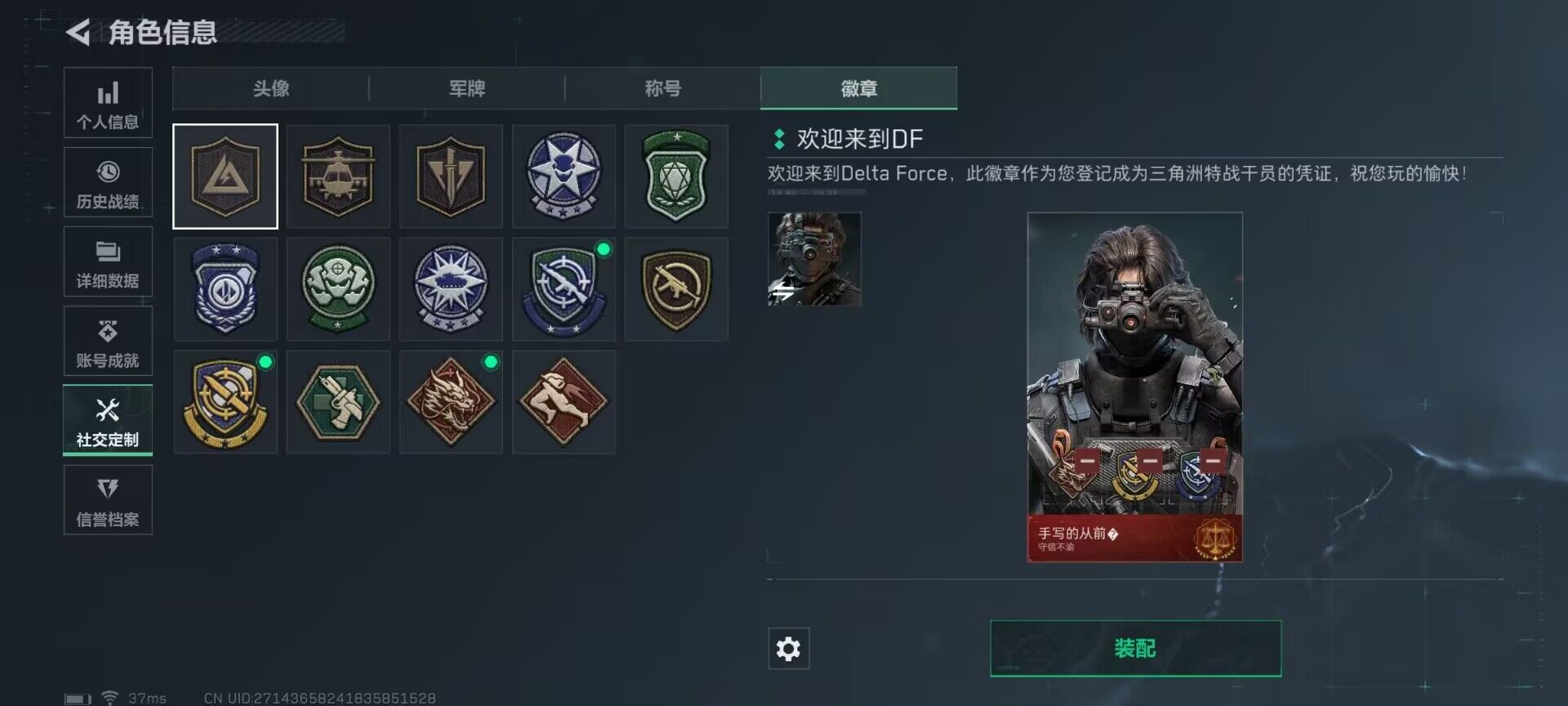Open the 称号 tab

tap(663, 88)
